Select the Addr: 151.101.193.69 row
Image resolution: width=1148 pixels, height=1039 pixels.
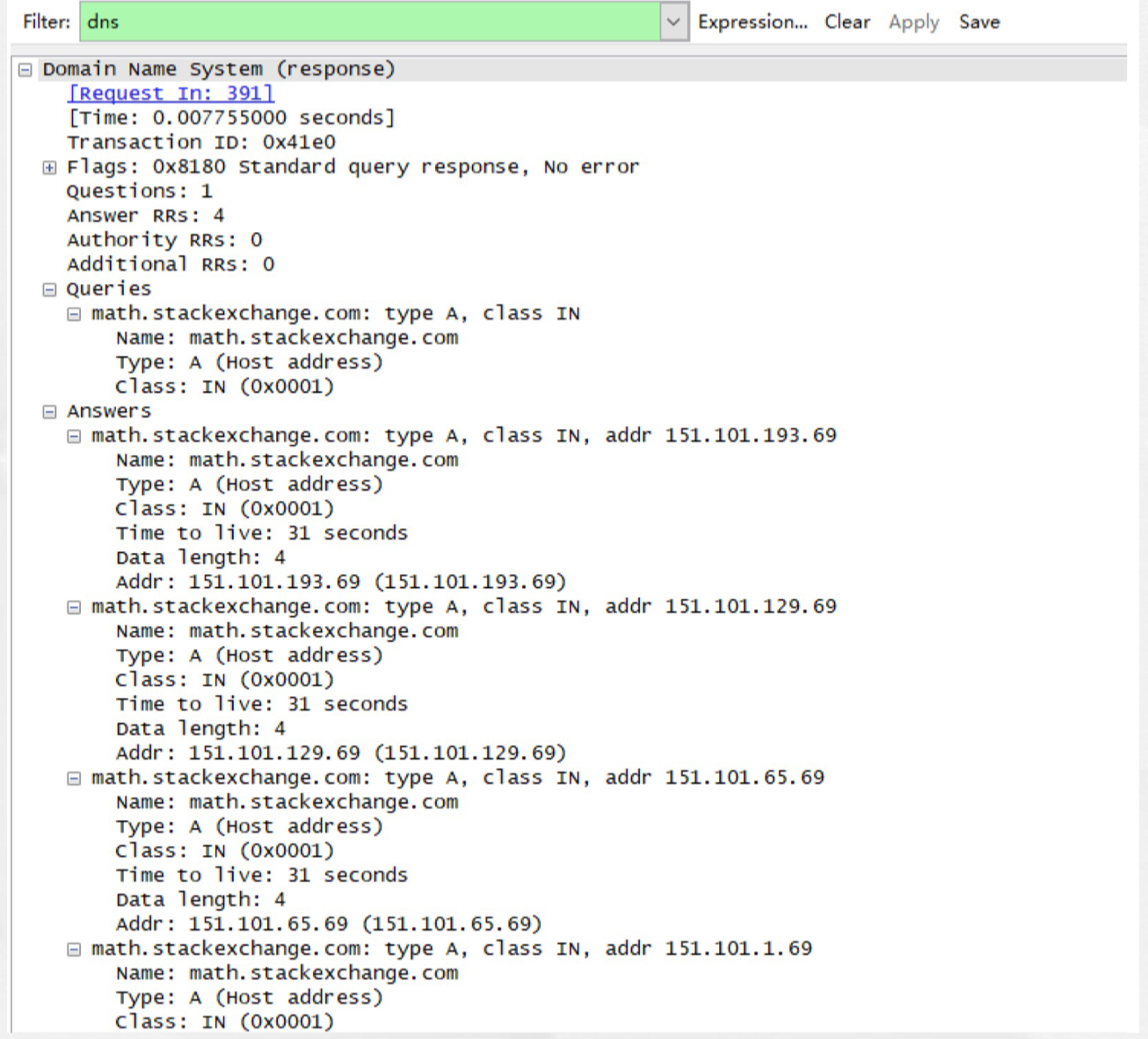tap(341, 582)
